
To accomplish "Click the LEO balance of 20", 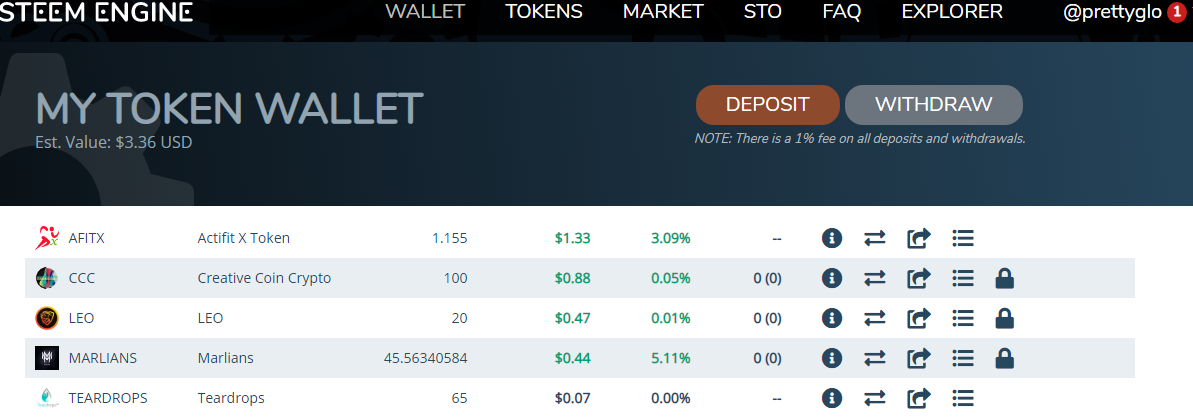I will tap(460, 318).
